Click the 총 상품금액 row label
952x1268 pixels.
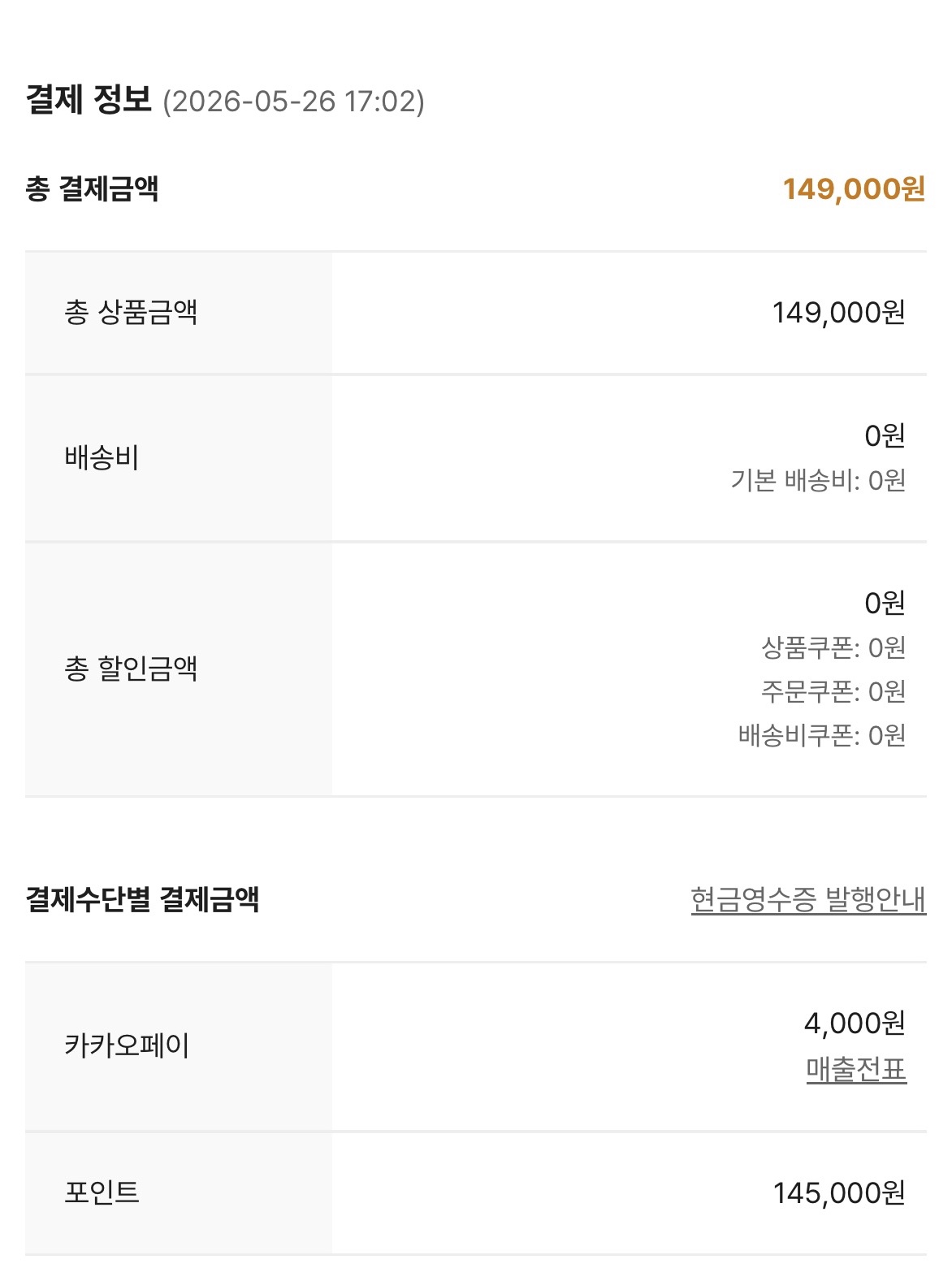click(x=131, y=312)
